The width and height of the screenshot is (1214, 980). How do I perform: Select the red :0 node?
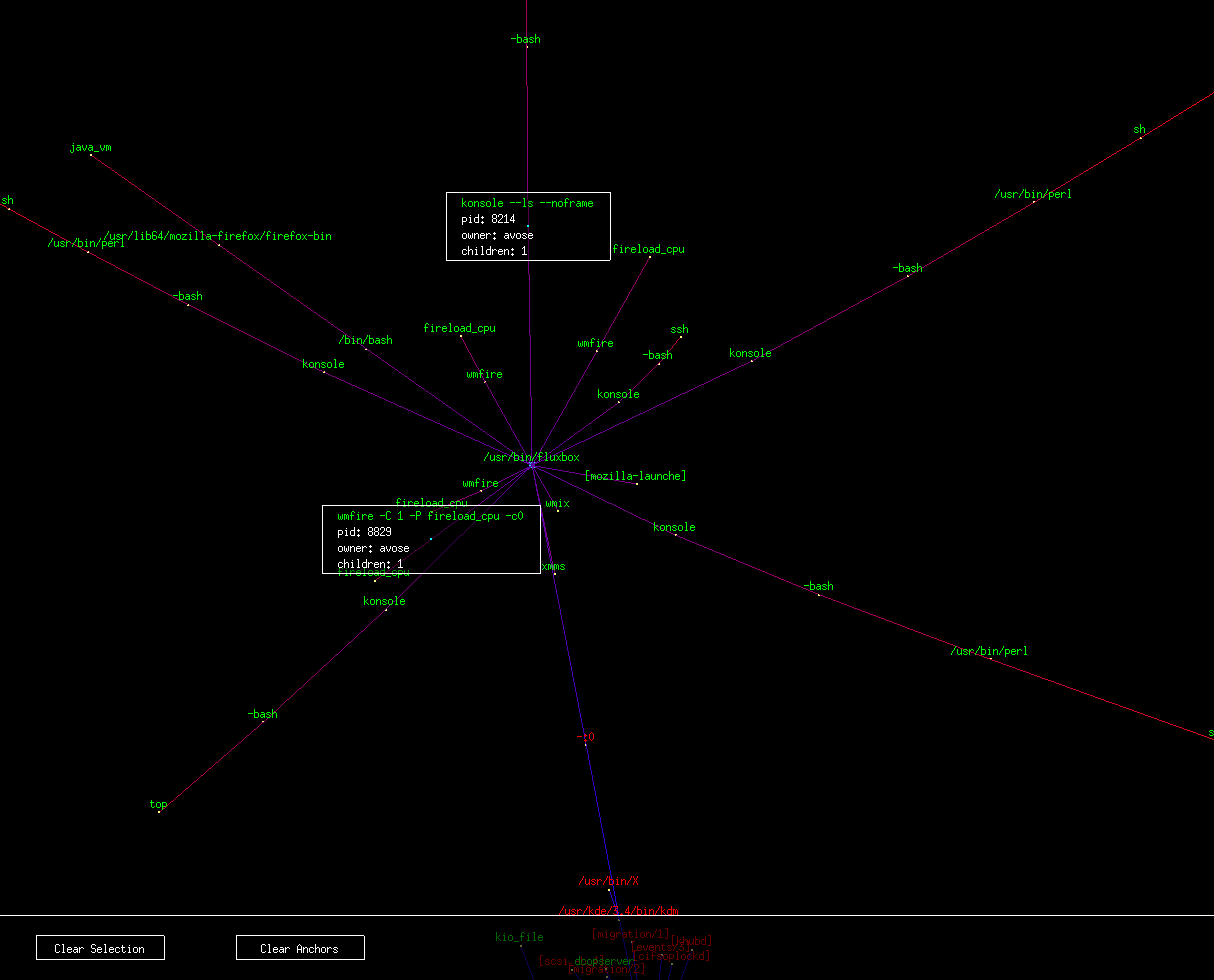coord(585,743)
